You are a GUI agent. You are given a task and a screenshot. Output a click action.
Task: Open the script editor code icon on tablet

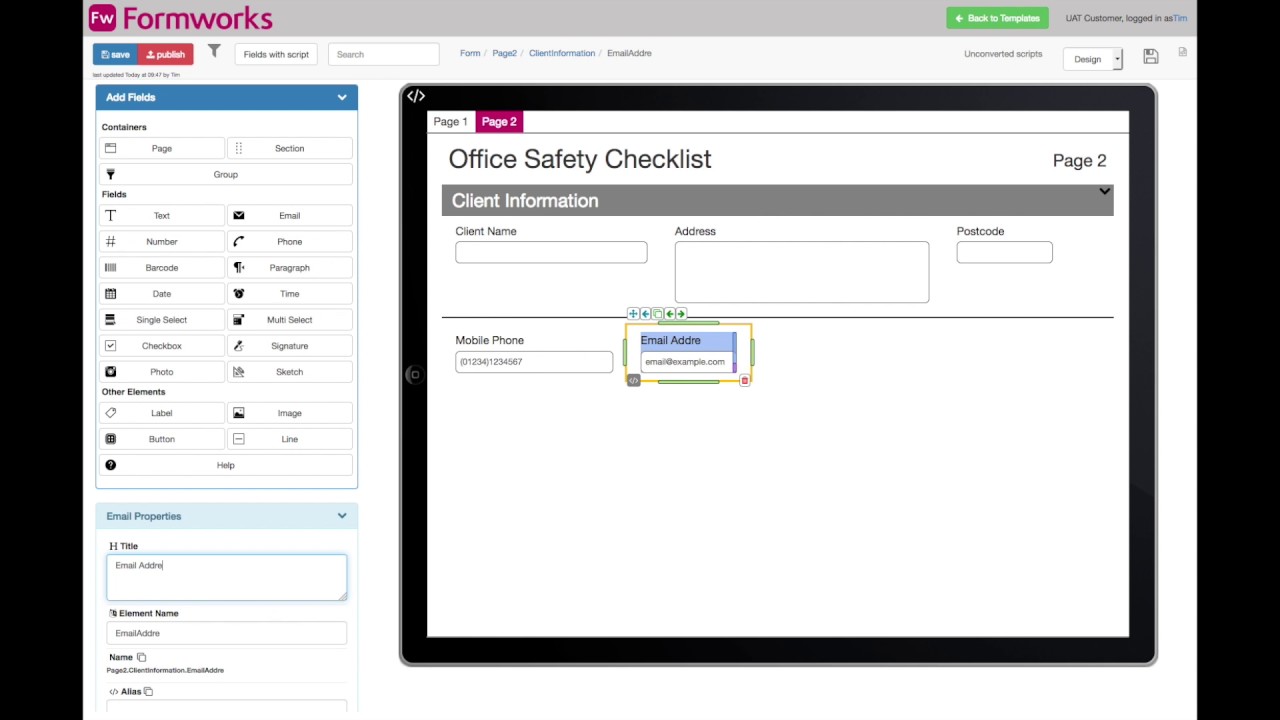coord(416,96)
